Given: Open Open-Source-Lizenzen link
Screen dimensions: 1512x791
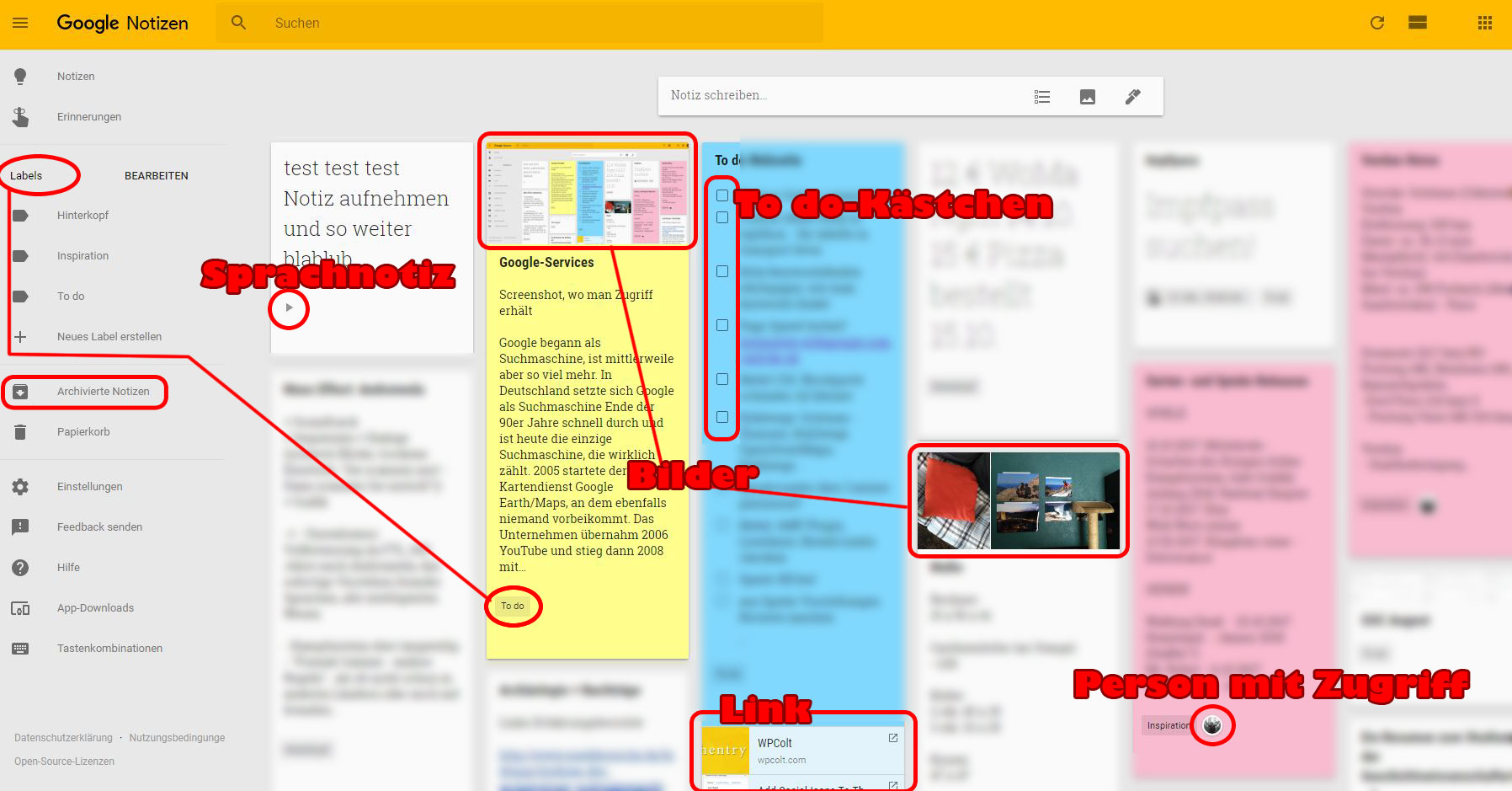Looking at the screenshot, I should click(64, 762).
